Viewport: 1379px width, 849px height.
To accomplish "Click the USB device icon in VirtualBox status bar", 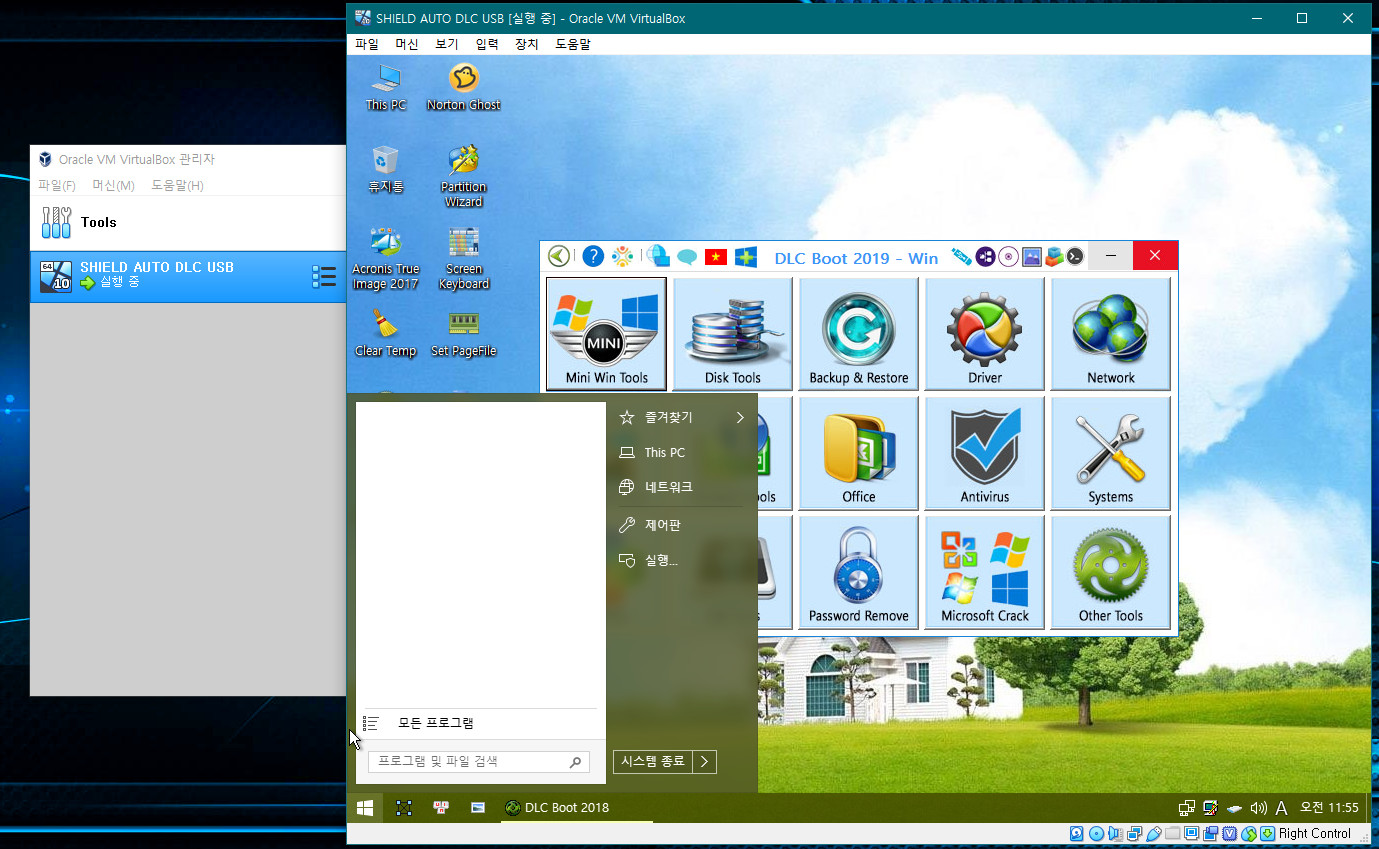I will tap(1154, 833).
